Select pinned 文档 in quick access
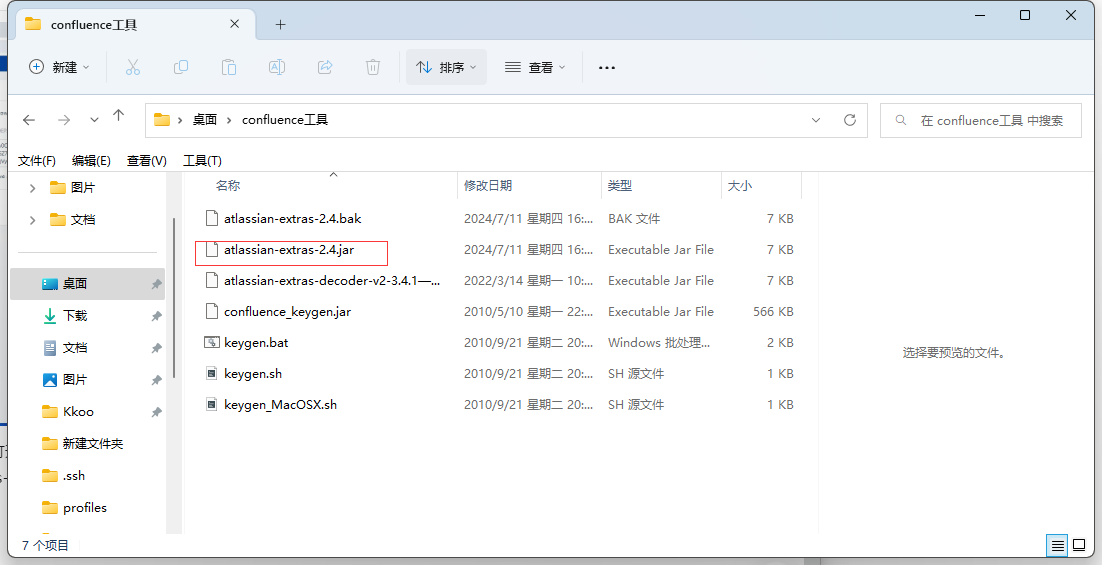The image size is (1102, 565). pyautogui.click(x=88, y=348)
